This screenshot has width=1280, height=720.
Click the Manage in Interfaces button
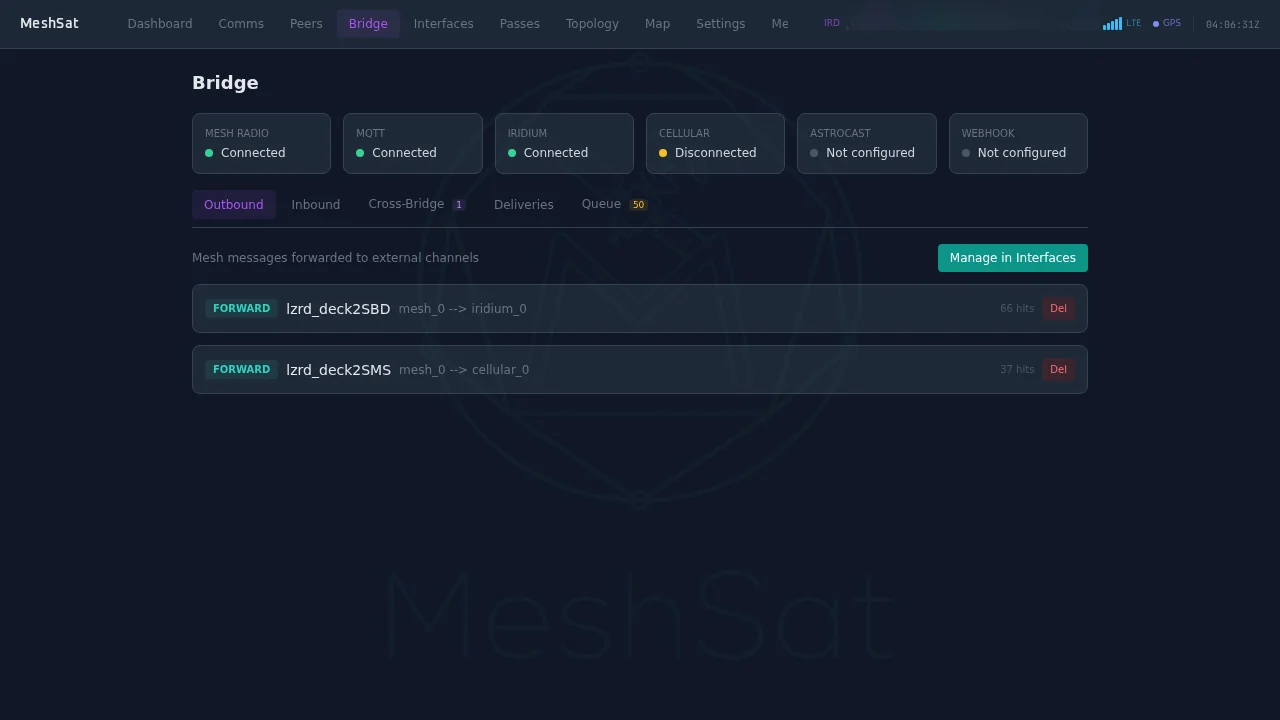click(x=1012, y=257)
